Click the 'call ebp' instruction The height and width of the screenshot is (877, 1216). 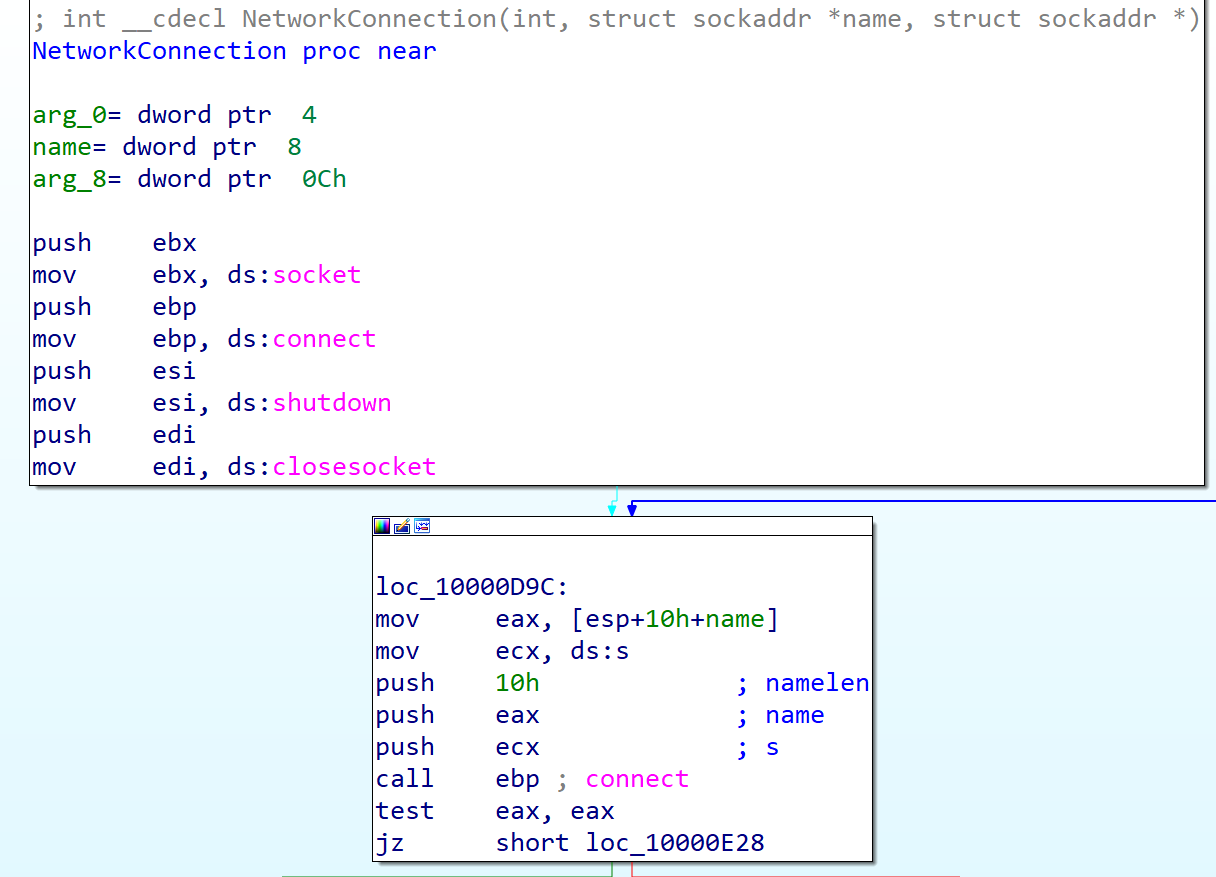pos(457,779)
